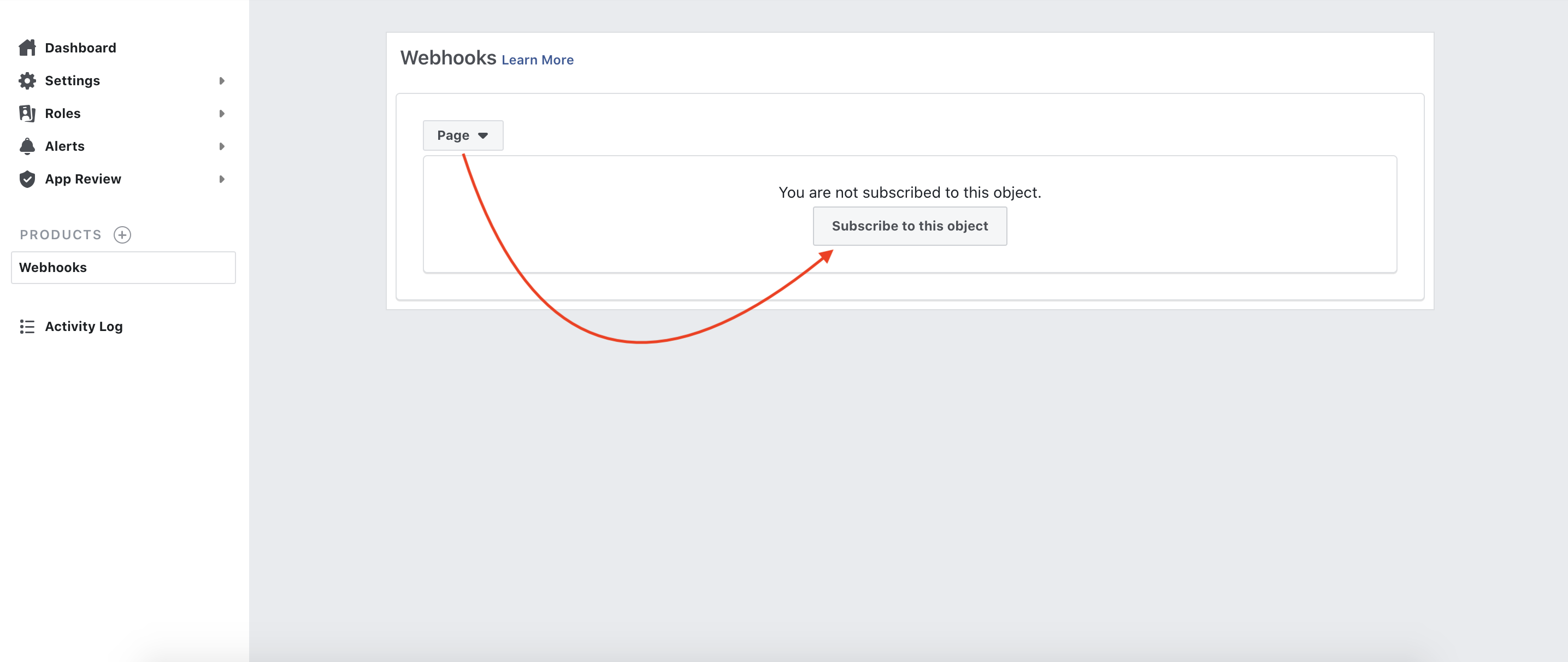
Task: Click the App Review shield icon
Action: (27, 179)
